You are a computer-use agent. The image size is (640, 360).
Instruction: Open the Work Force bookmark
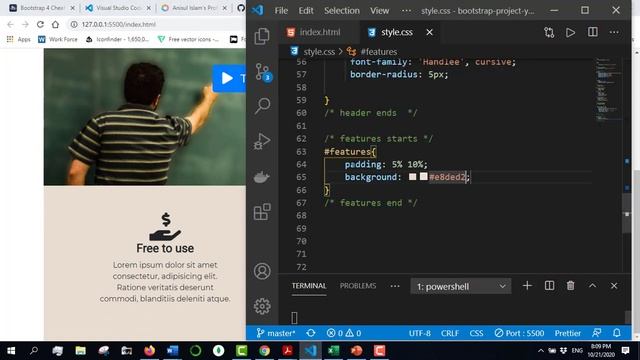pyautogui.click(x=58, y=39)
